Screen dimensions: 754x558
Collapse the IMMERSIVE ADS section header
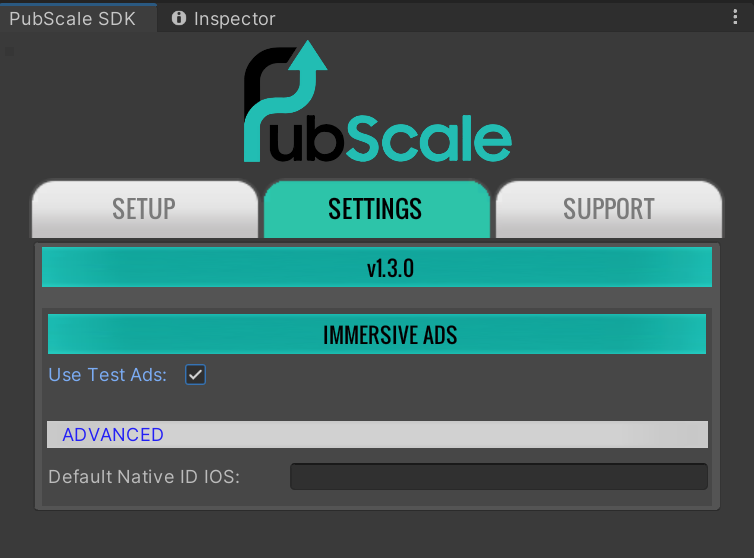(x=376, y=334)
